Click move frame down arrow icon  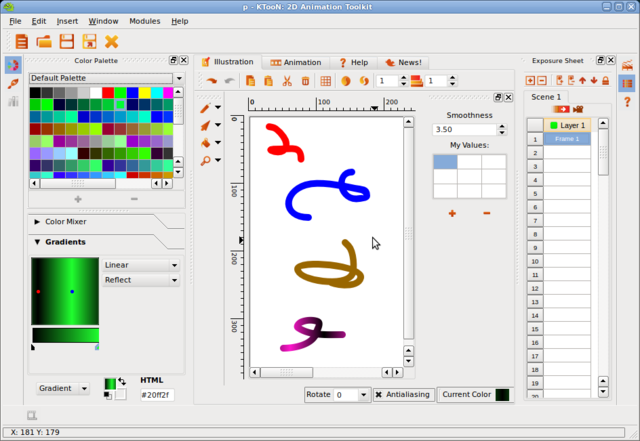coord(594,80)
